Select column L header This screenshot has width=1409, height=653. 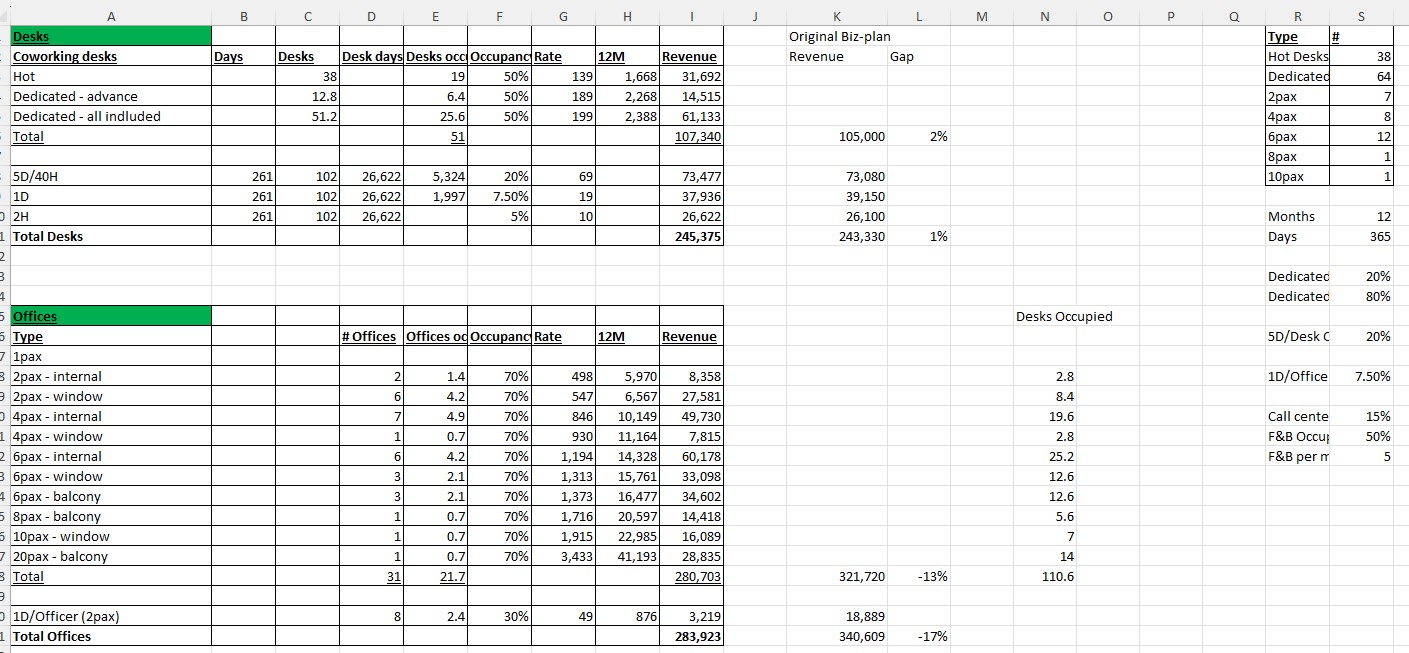pos(920,16)
